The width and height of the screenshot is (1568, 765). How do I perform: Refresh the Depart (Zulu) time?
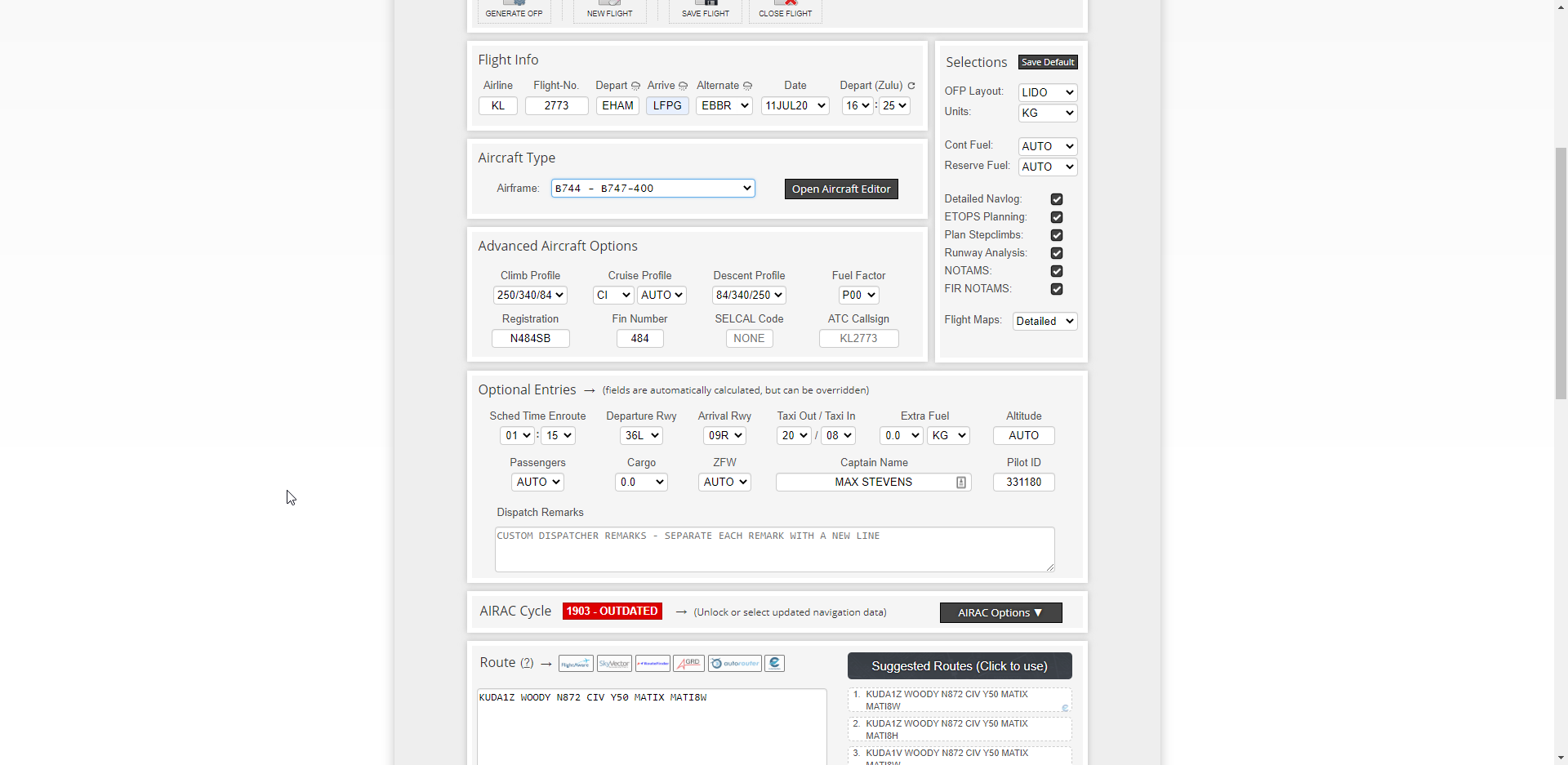point(911,86)
